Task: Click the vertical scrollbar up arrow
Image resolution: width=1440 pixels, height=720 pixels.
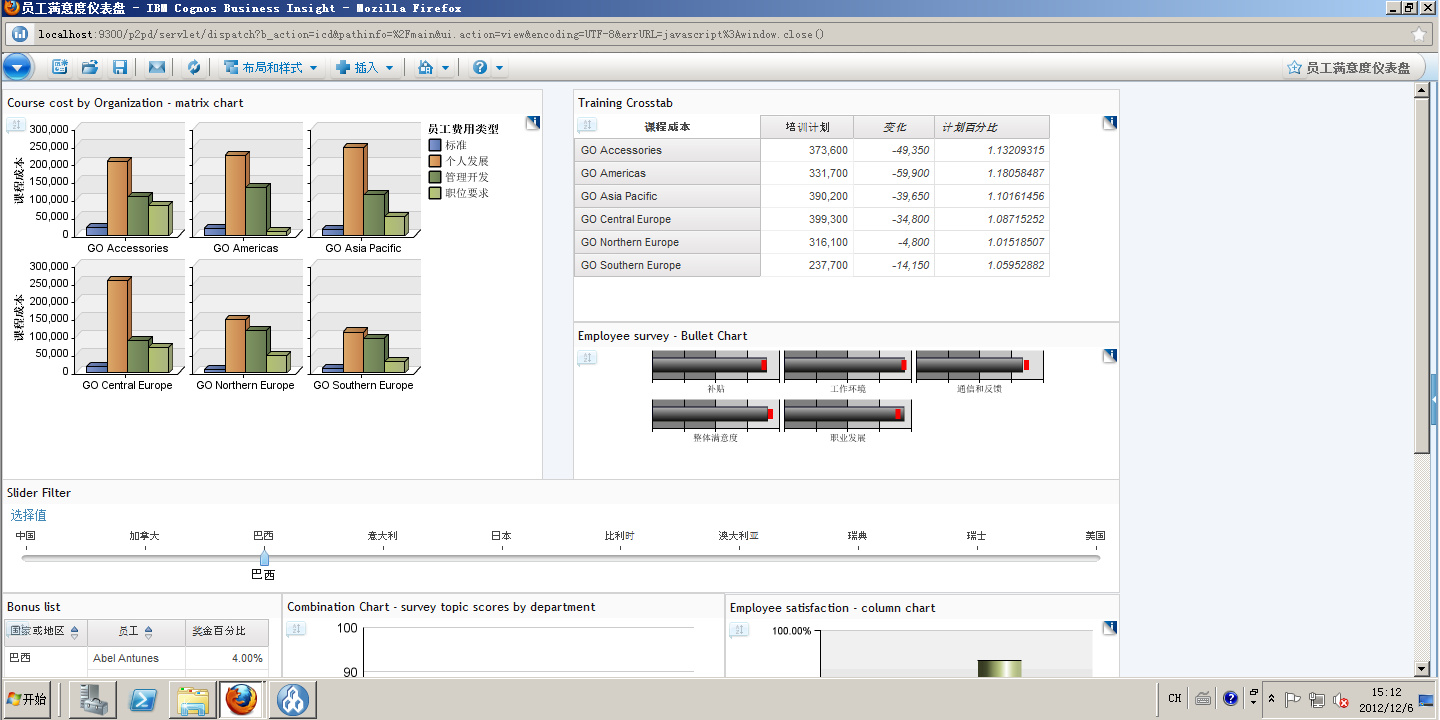Action: coord(1422,92)
